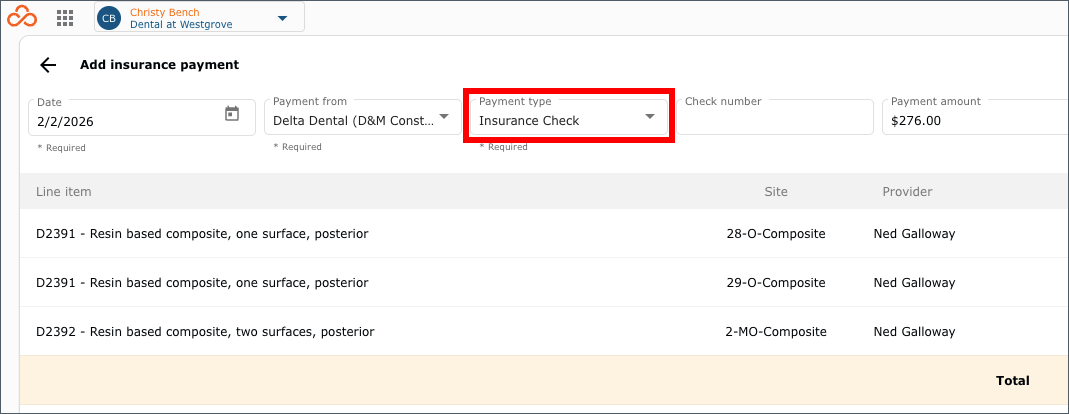Expand the Christy Bench account dropdown arrow
This screenshot has height=414, width=1069.
(282, 18)
